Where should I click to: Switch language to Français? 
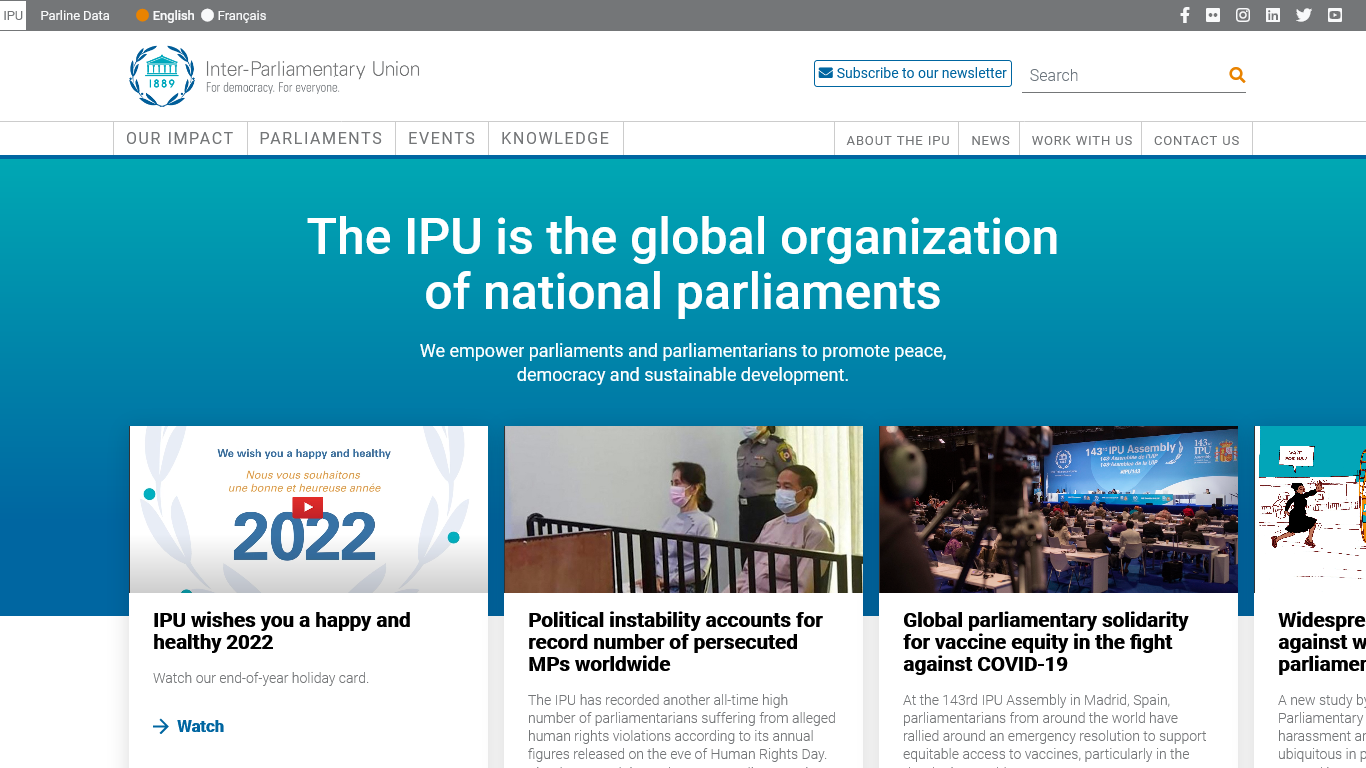click(x=234, y=15)
